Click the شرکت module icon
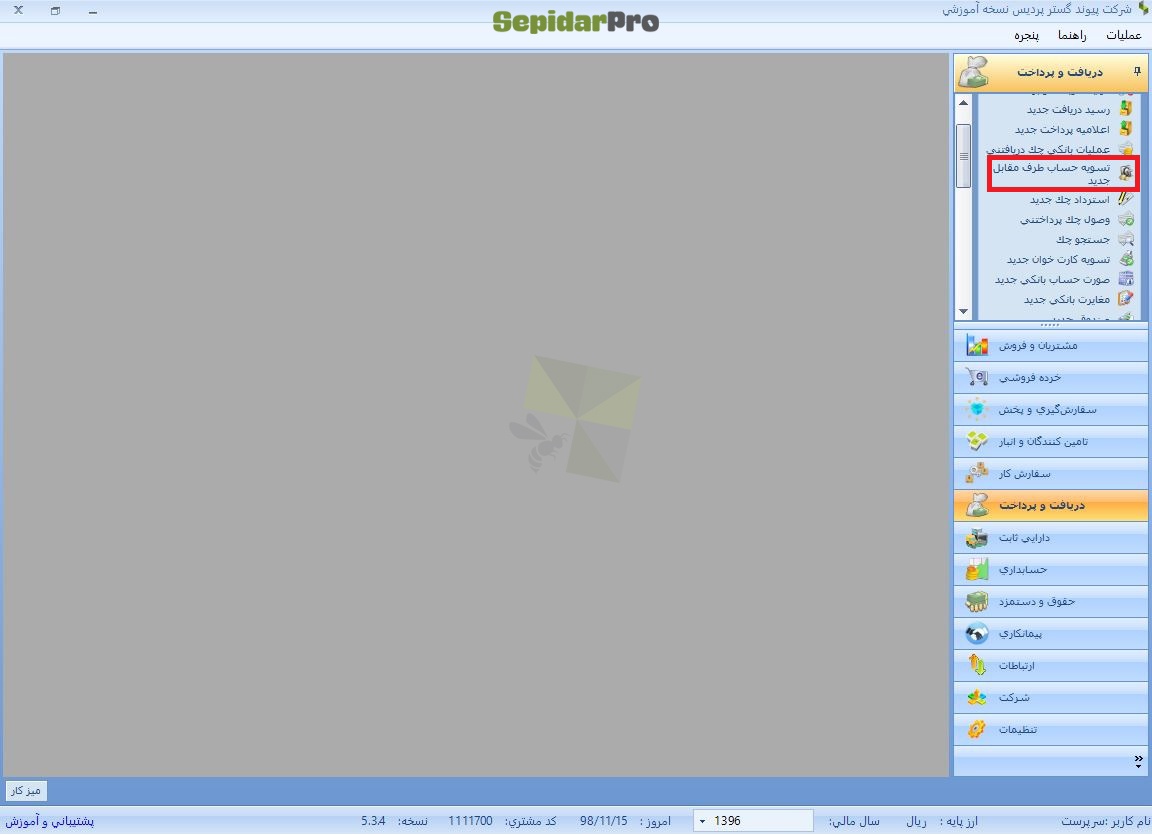 tap(976, 697)
